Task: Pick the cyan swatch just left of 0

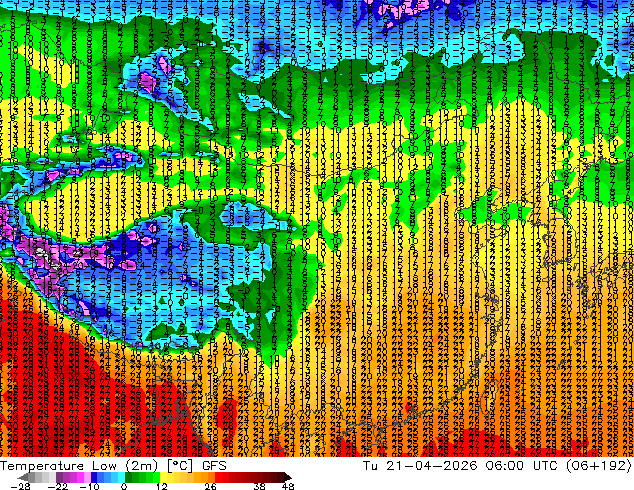Action: pos(121,477)
